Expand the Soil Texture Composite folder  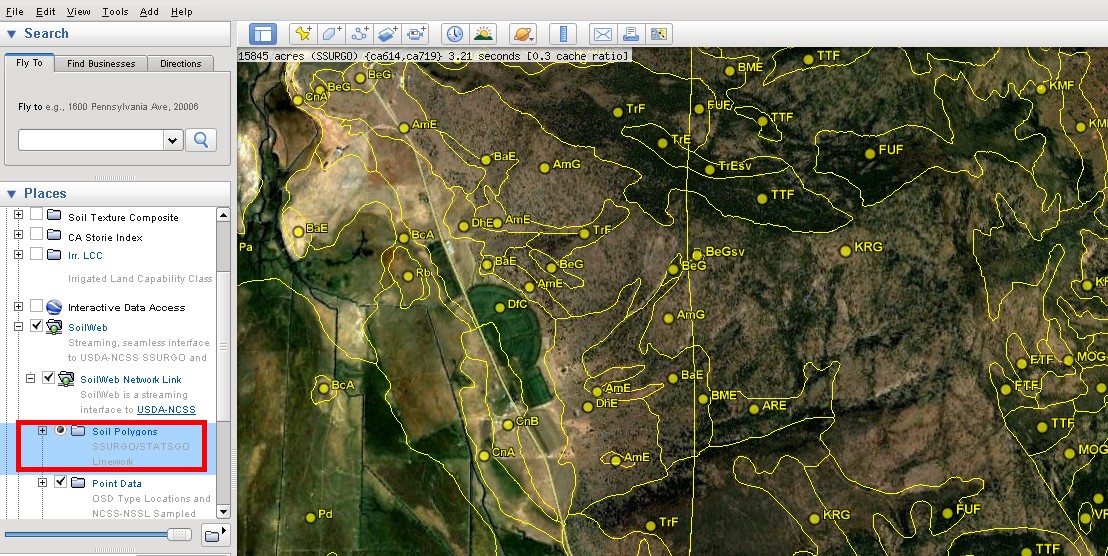[x=17, y=216]
